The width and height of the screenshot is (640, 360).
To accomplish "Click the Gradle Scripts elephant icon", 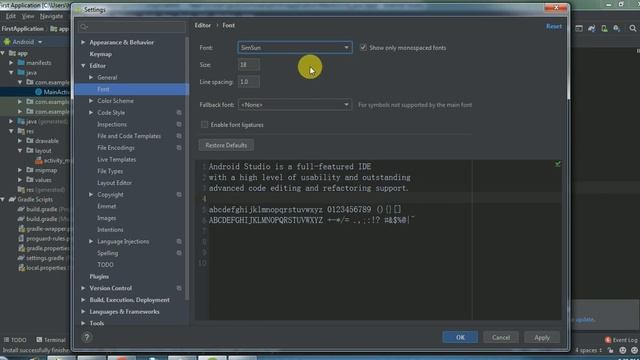I will pos(12,199).
